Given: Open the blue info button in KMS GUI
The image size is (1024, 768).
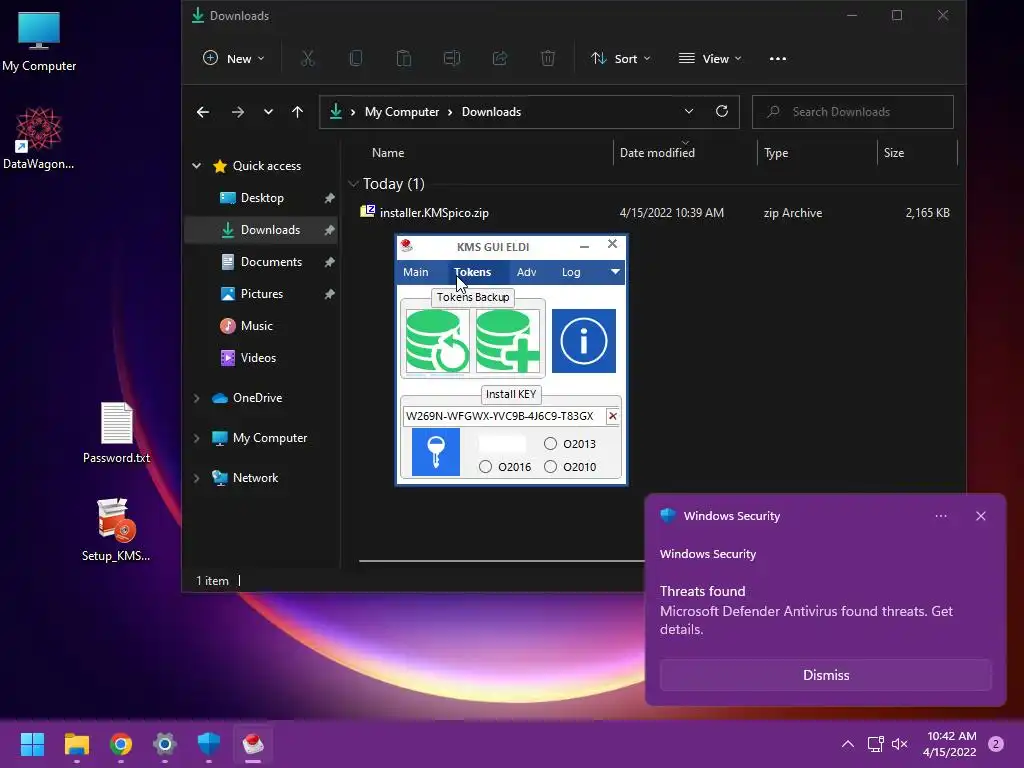Looking at the screenshot, I should pos(584,341).
